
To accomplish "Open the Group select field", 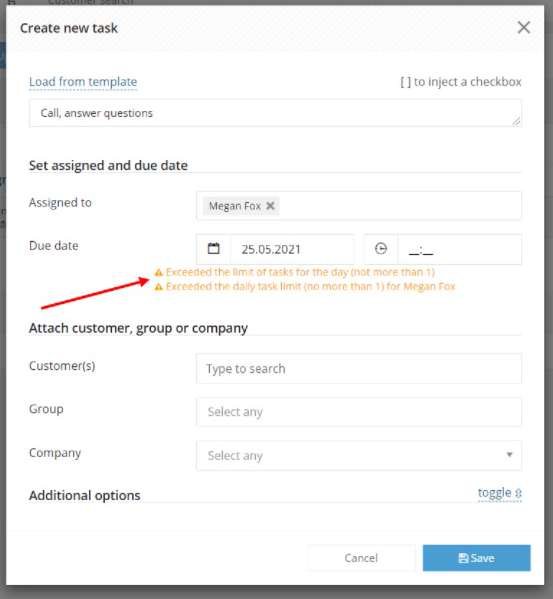I will [x=359, y=412].
